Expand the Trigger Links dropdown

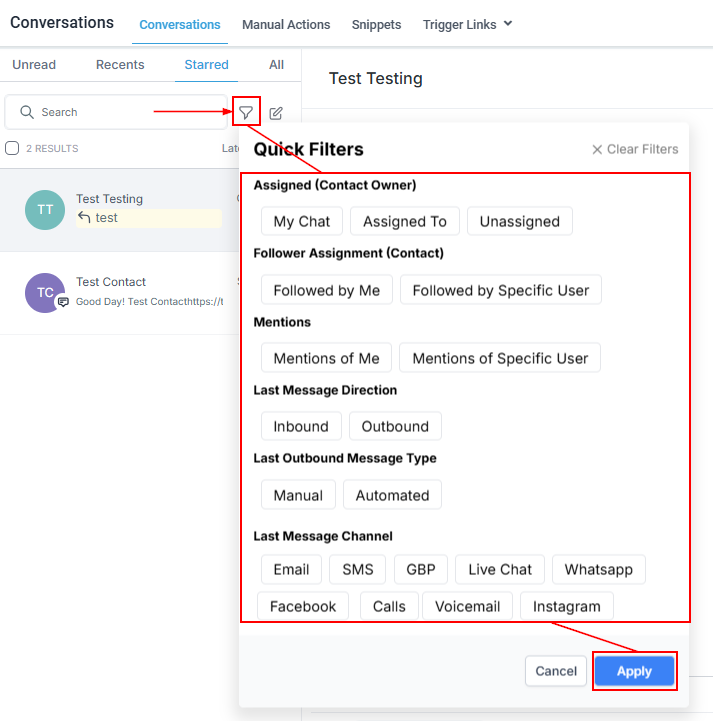point(467,24)
